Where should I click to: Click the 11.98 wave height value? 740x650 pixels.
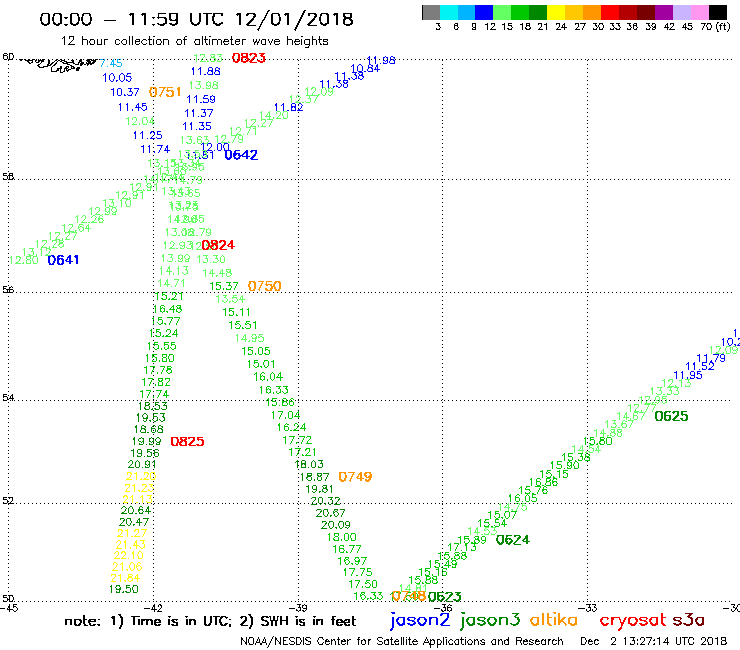point(381,60)
